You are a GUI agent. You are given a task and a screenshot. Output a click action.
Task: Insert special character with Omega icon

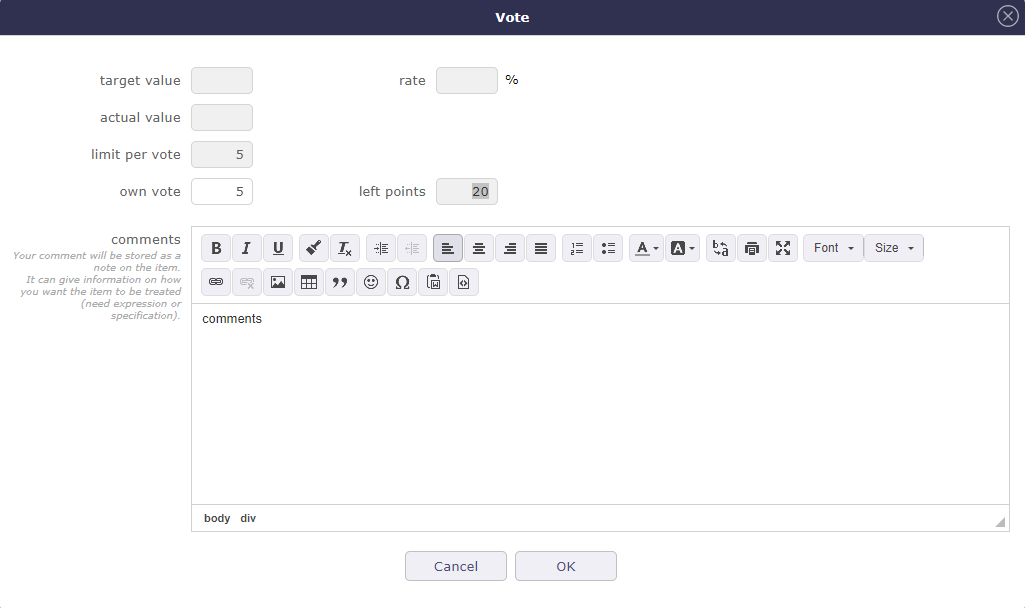[x=402, y=283]
